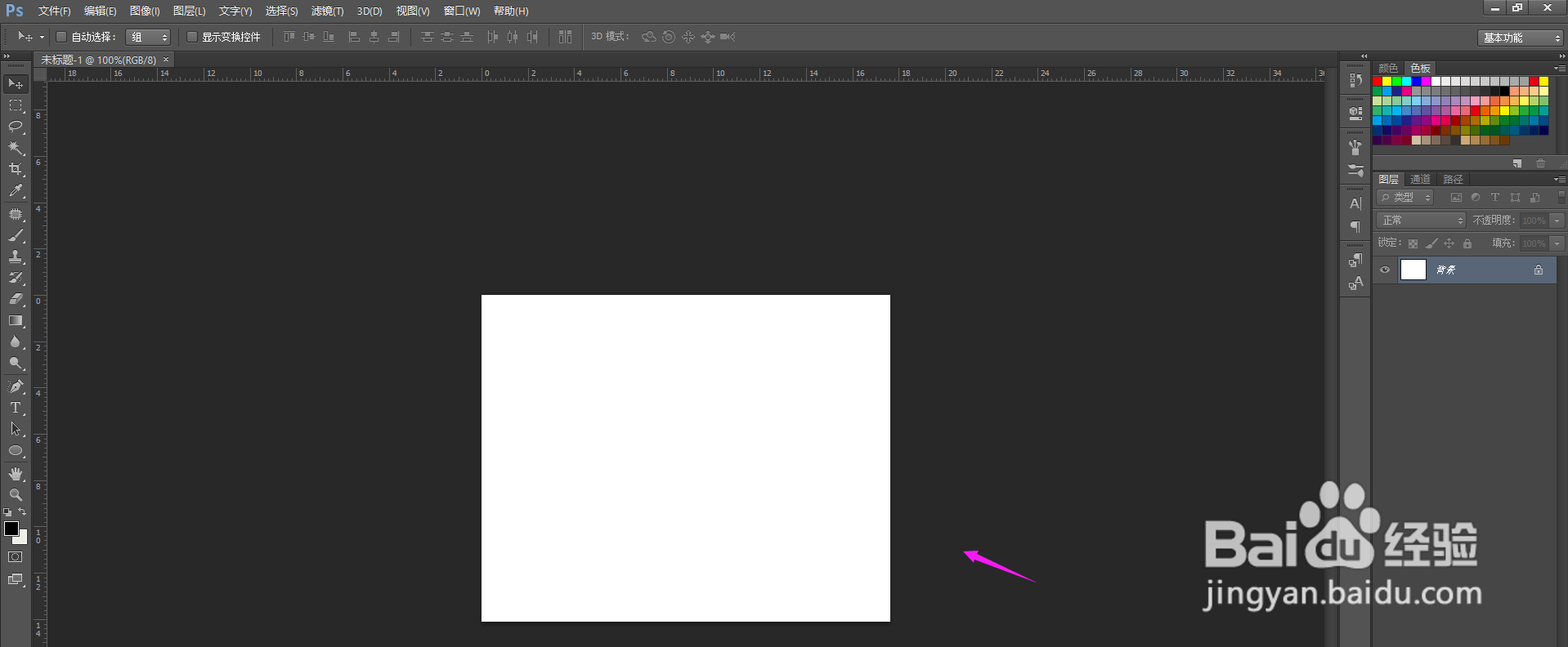Switch to the 通道 tab
The height and width of the screenshot is (647, 1568).
point(1421,180)
